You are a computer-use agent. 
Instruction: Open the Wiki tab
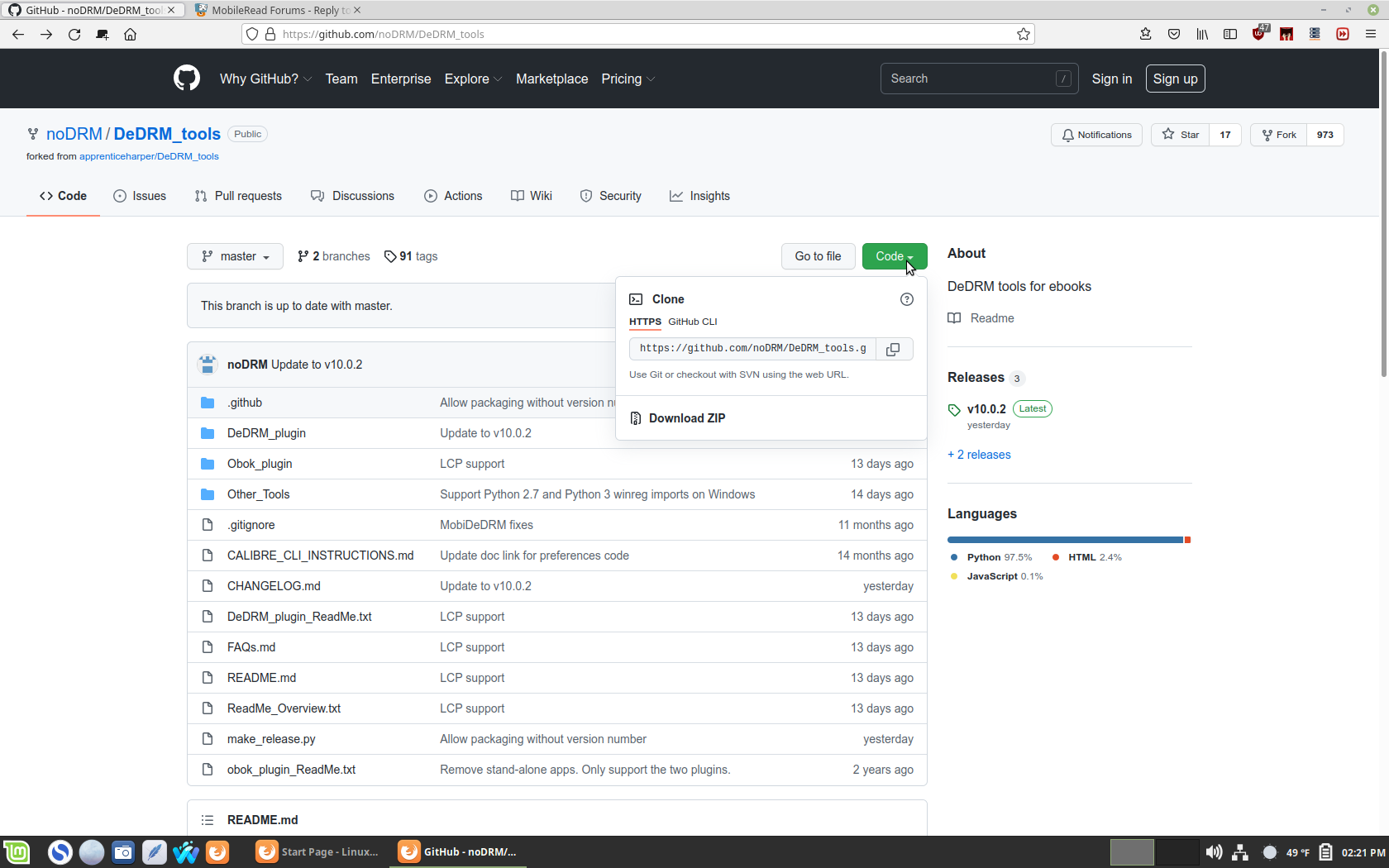(532, 196)
